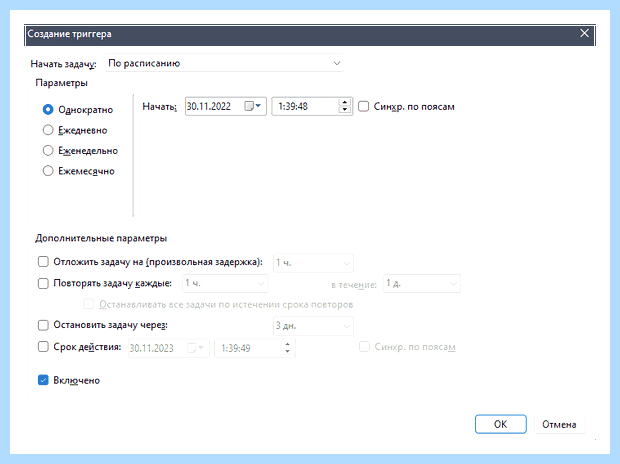620x464 pixels.
Task: Open calendar picker for expiration date 30.11.2023
Action: 195,348
